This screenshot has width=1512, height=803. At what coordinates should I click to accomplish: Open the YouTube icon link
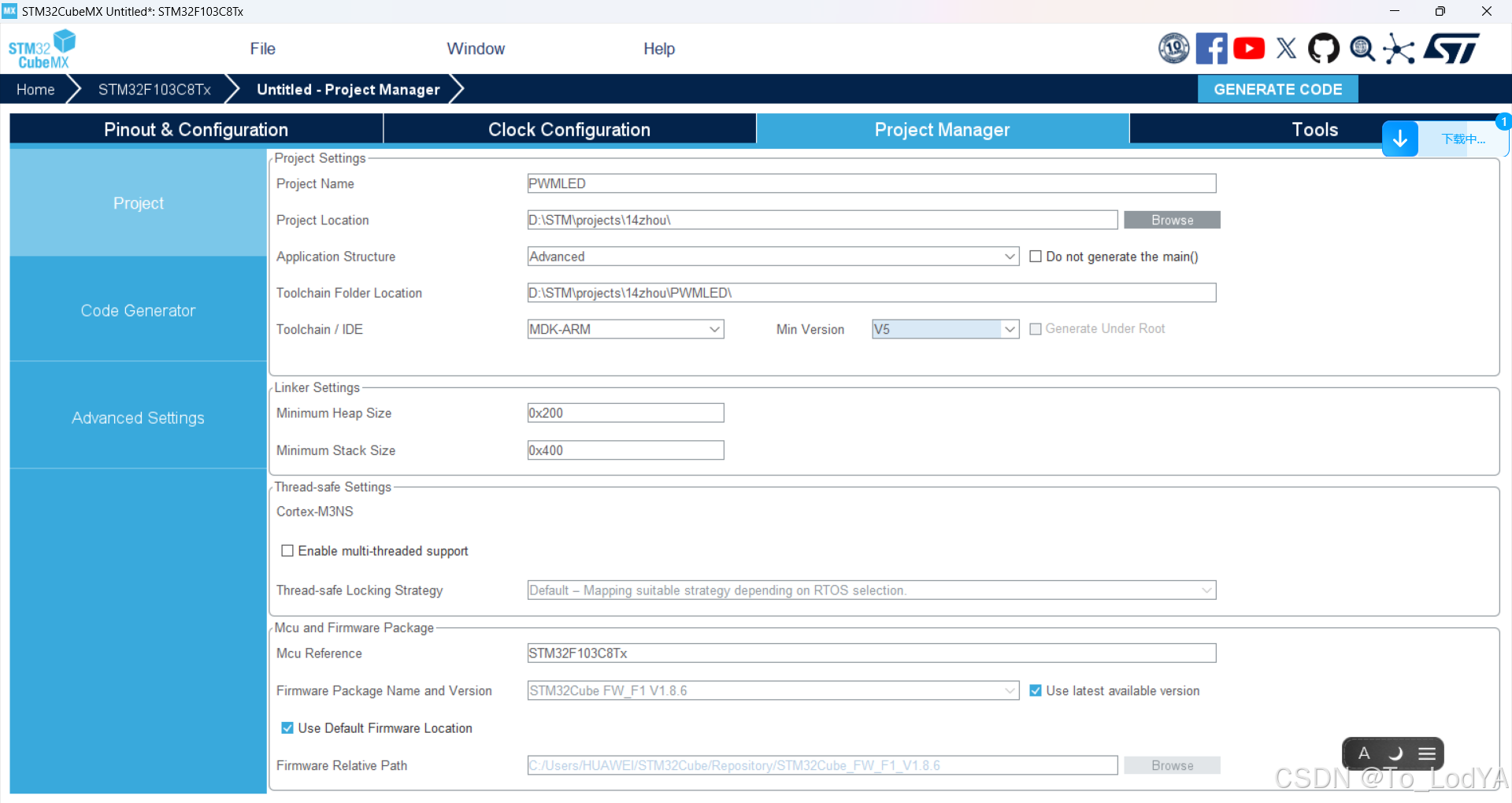(1249, 49)
